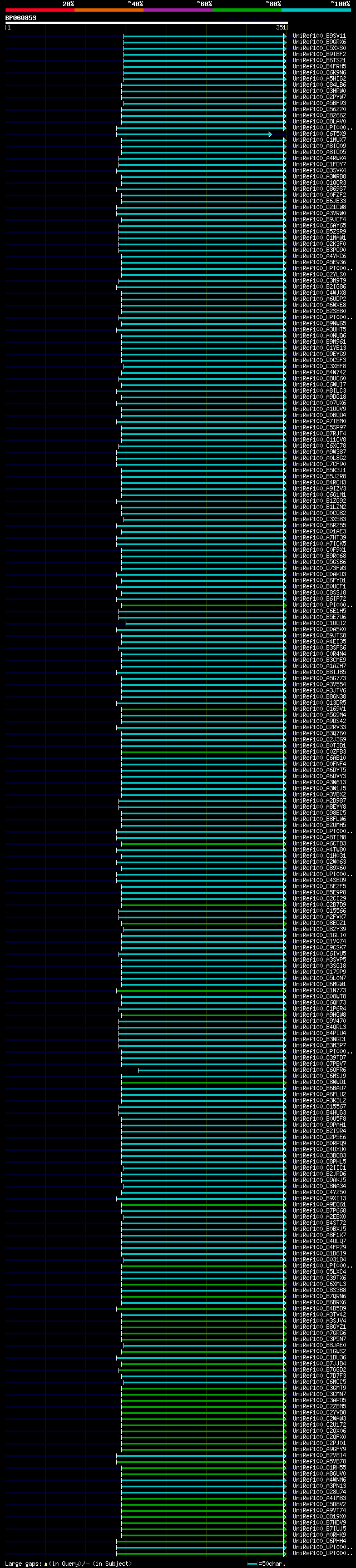Click the purple ~60% identity legend segment
The width and height of the screenshot is (356, 1568).
(x=179, y=10)
